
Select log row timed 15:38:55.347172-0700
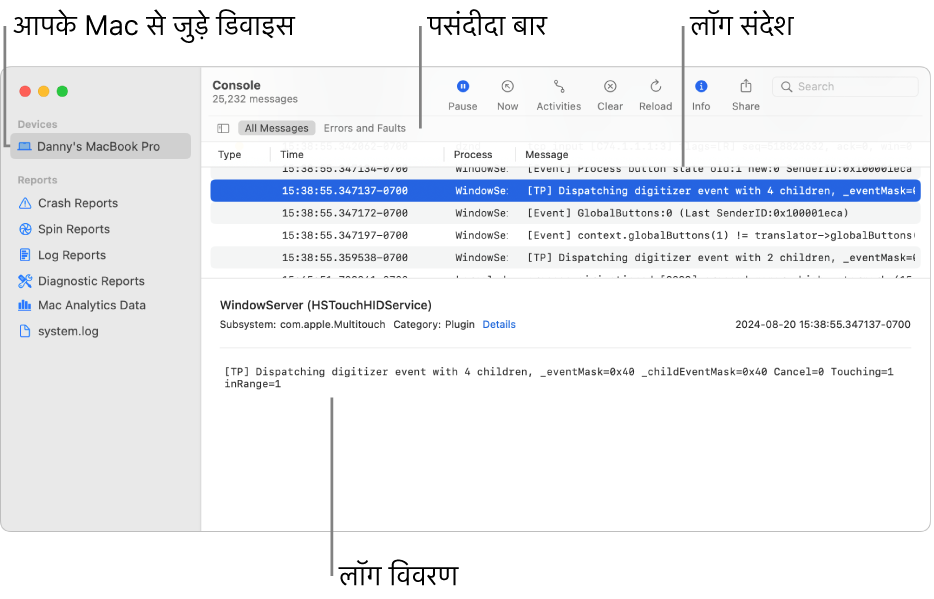pos(565,213)
